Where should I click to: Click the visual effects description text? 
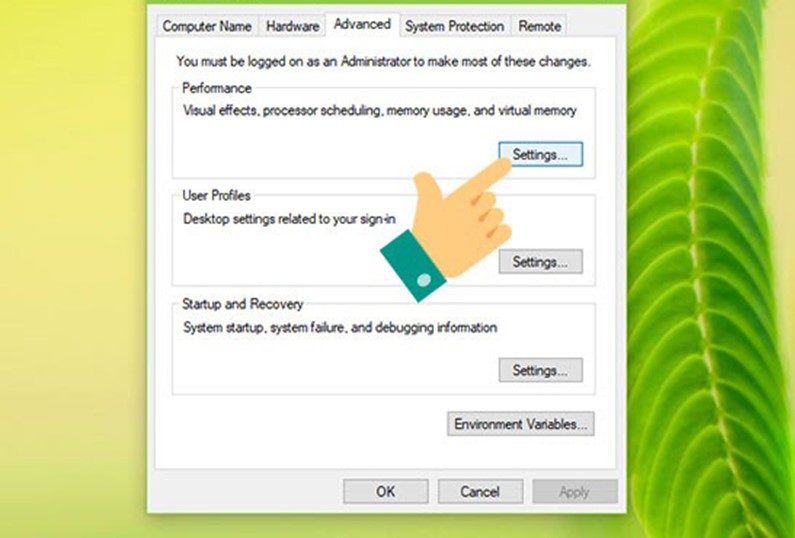tap(380, 111)
